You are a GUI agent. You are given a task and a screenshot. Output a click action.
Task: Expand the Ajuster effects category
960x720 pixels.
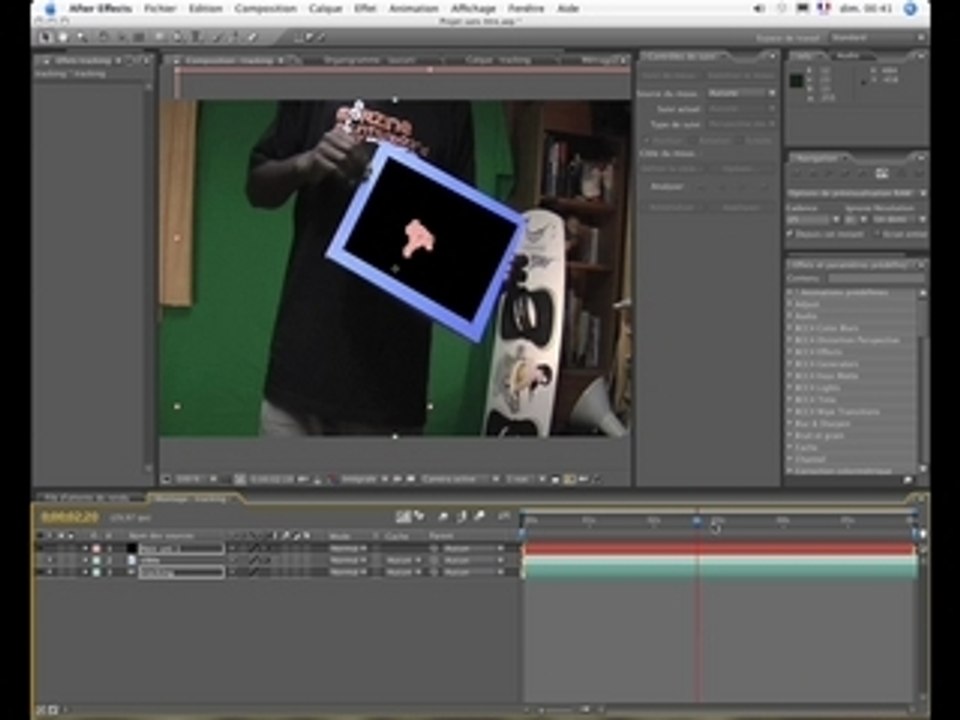tap(791, 304)
